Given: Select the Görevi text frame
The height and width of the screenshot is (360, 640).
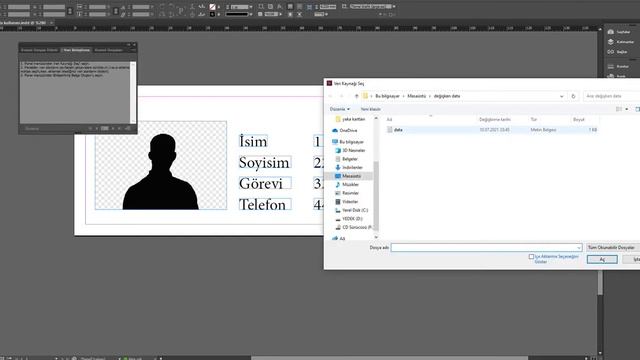Looking at the screenshot, I should pos(264,183).
